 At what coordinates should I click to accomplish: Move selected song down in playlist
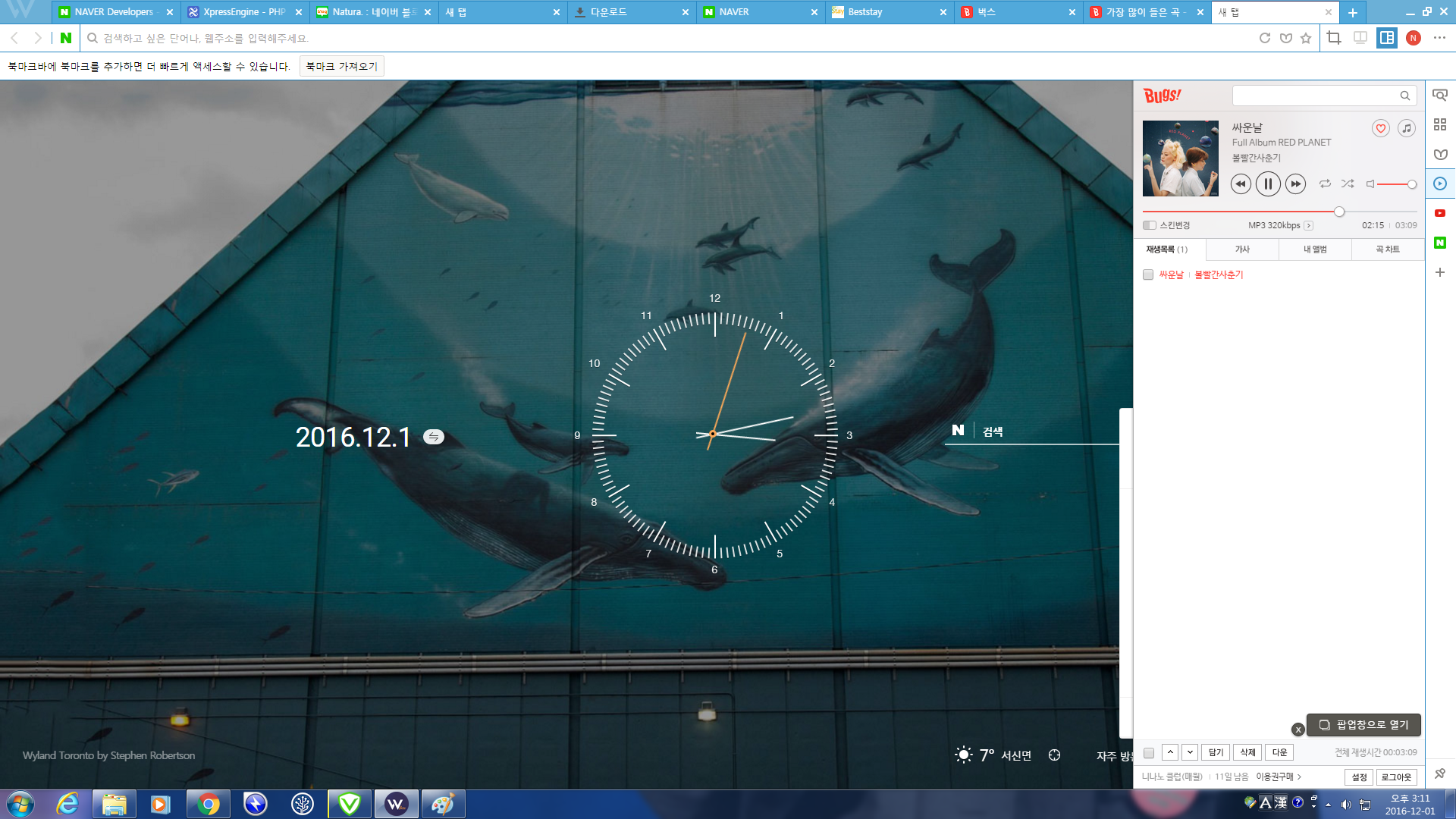coord(1190,752)
